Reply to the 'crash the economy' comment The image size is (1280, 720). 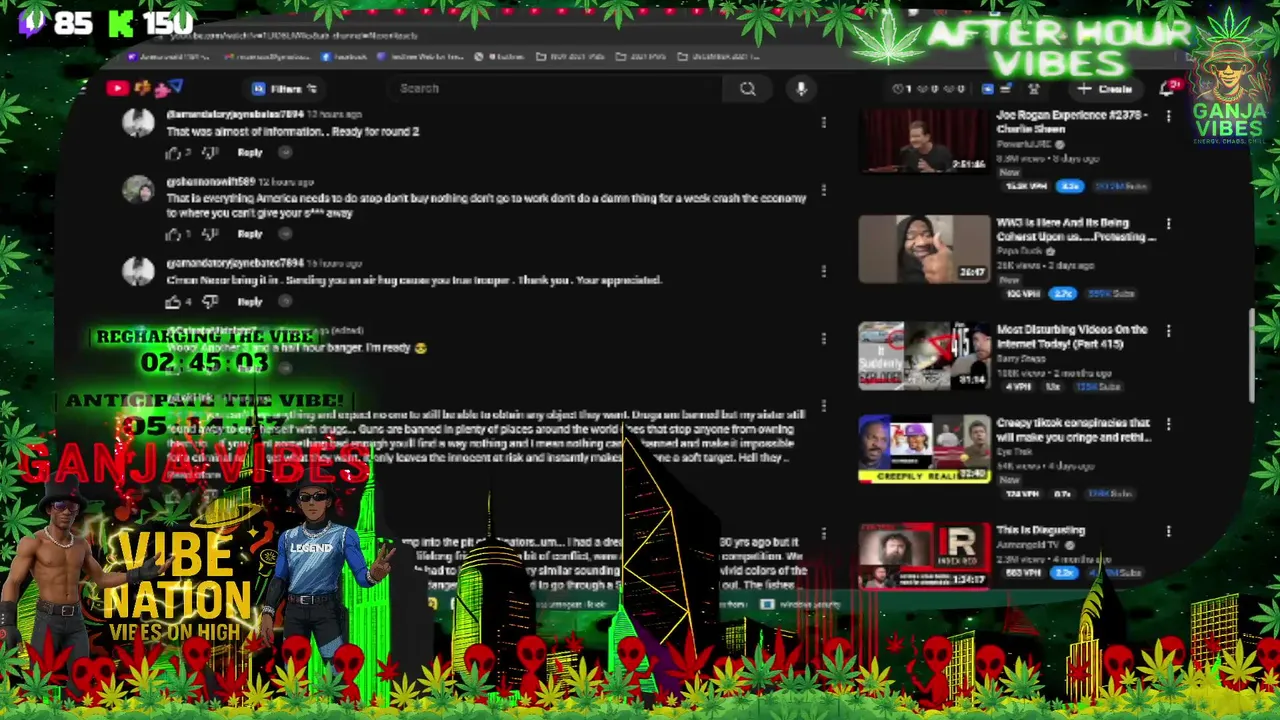(250, 234)
